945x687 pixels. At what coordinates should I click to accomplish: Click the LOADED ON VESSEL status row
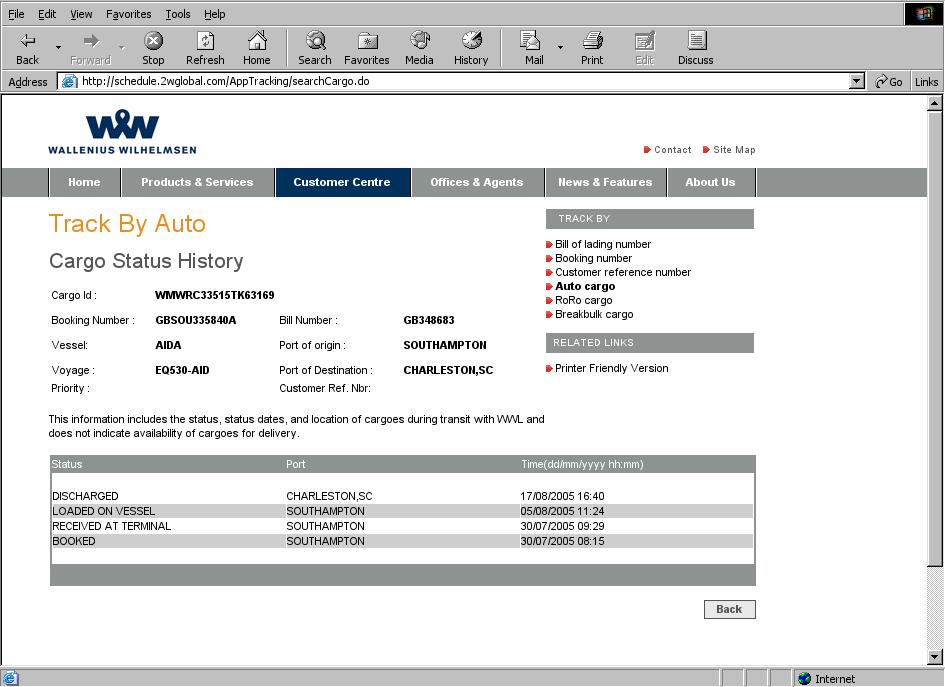402,511
